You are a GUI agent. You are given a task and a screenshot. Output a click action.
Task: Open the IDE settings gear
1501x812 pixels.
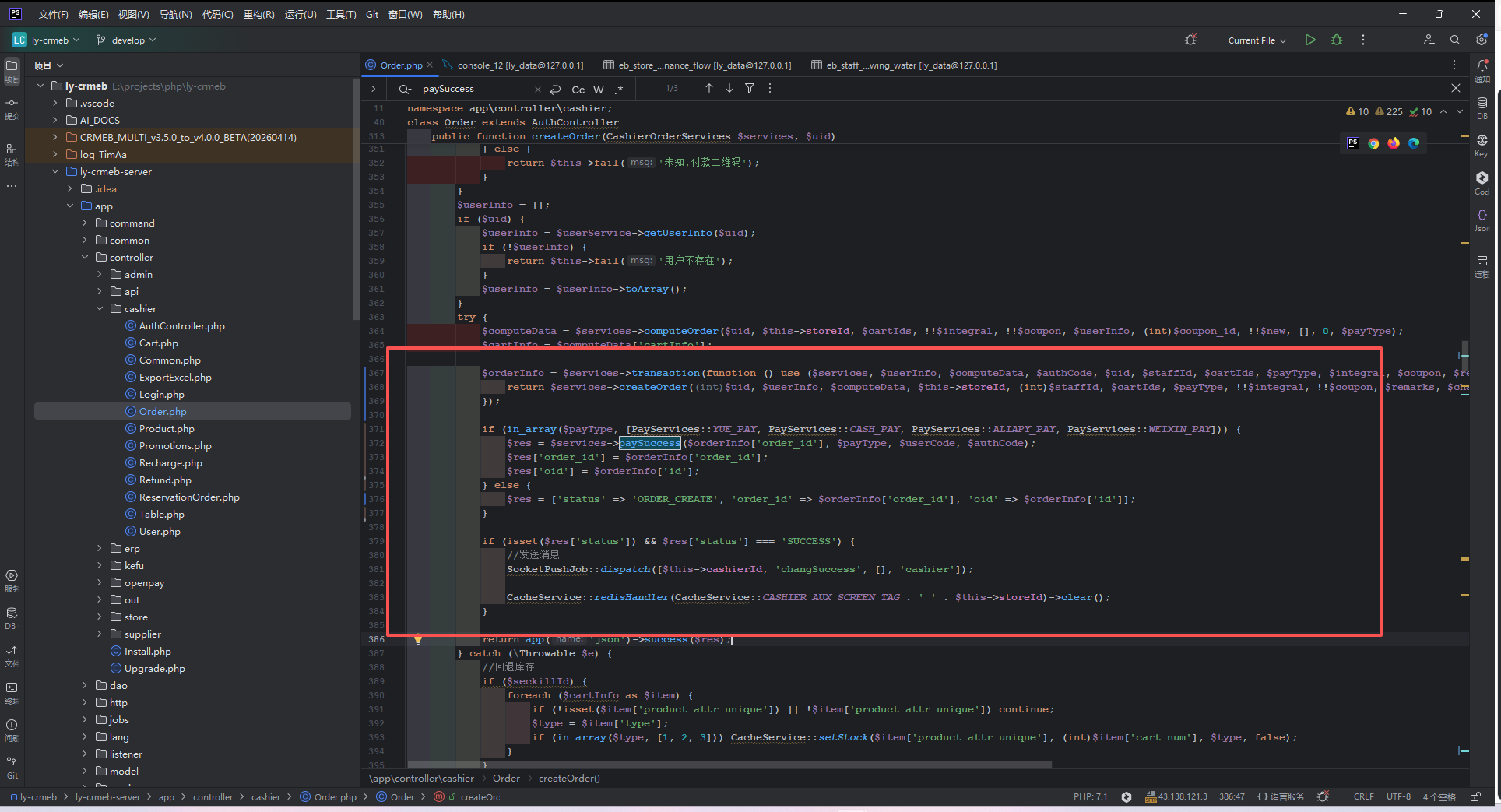(x=1481, y=40)
